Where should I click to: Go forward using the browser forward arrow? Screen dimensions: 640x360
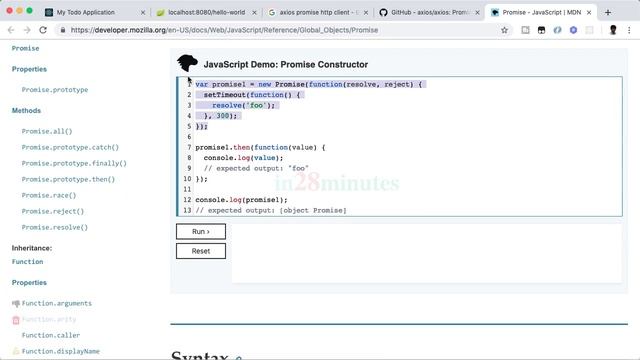click(x=27, y=30)
